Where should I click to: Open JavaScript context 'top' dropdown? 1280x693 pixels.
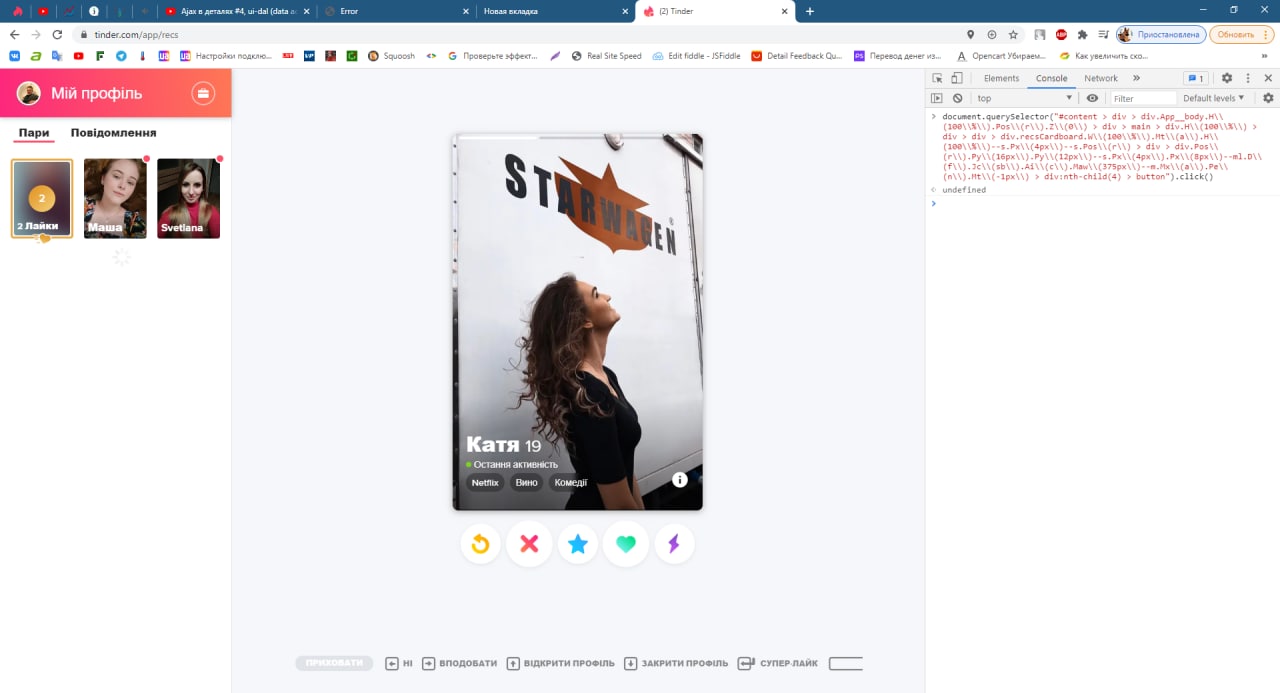tap(1024, 98)
